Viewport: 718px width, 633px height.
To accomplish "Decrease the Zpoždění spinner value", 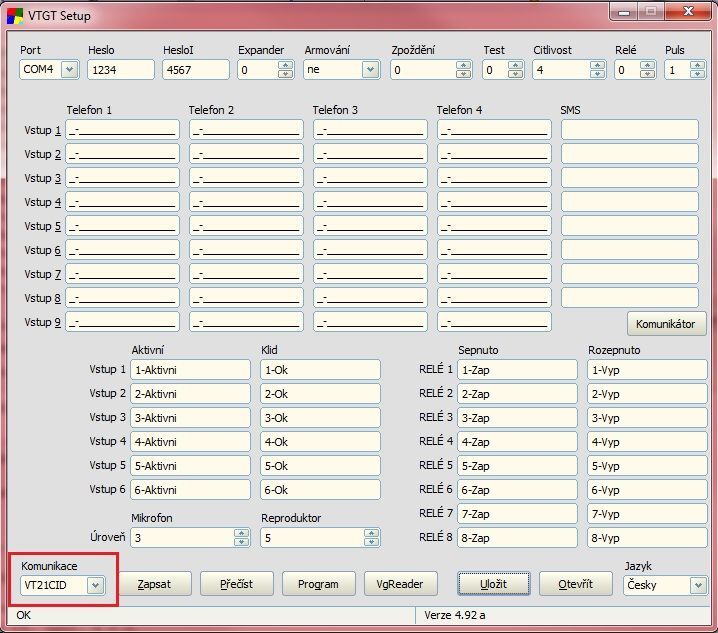I will (462, 74).
